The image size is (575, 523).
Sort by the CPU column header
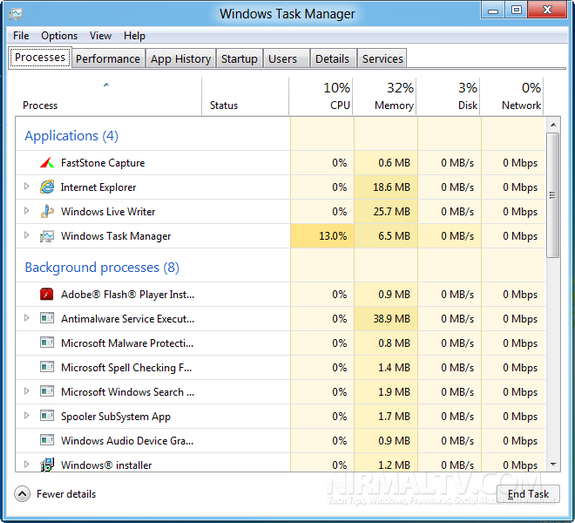[321, 96]
